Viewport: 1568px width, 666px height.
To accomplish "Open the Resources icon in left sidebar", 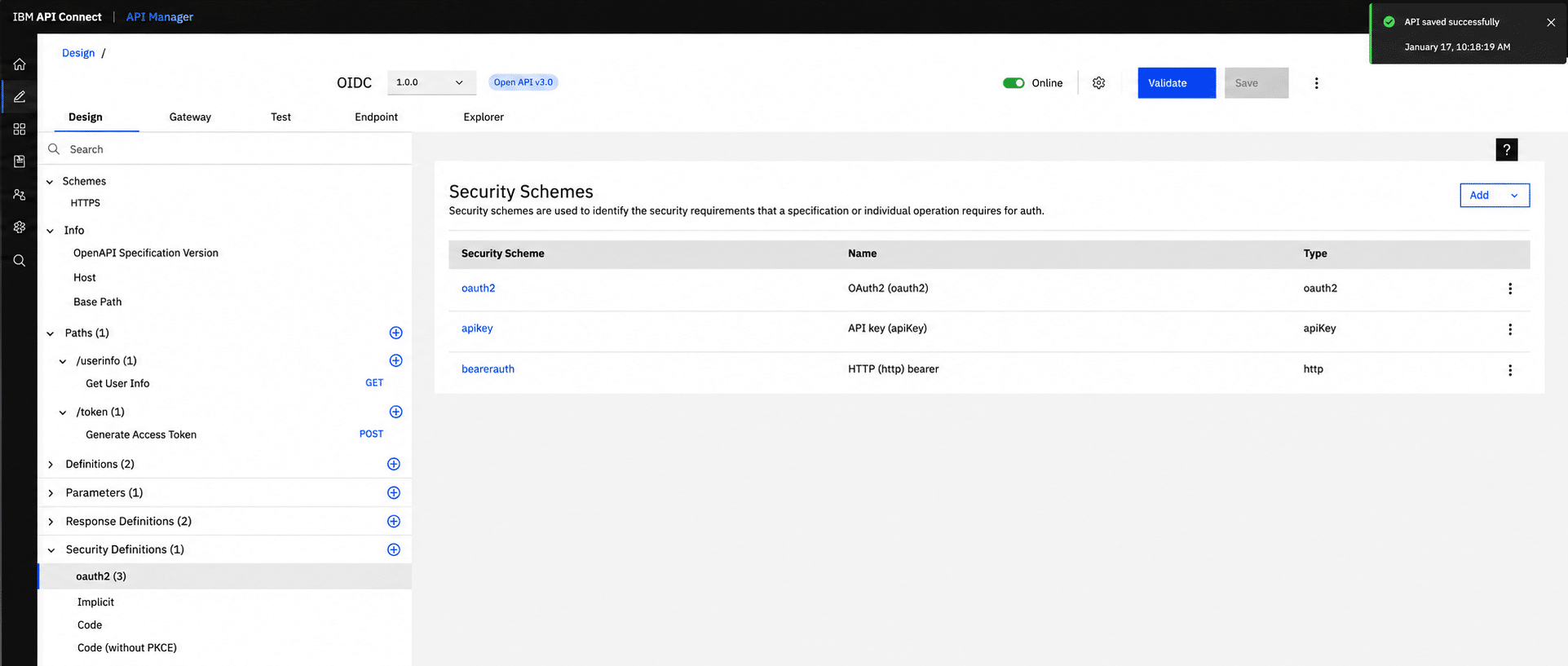I will click(x=20, y=162).
